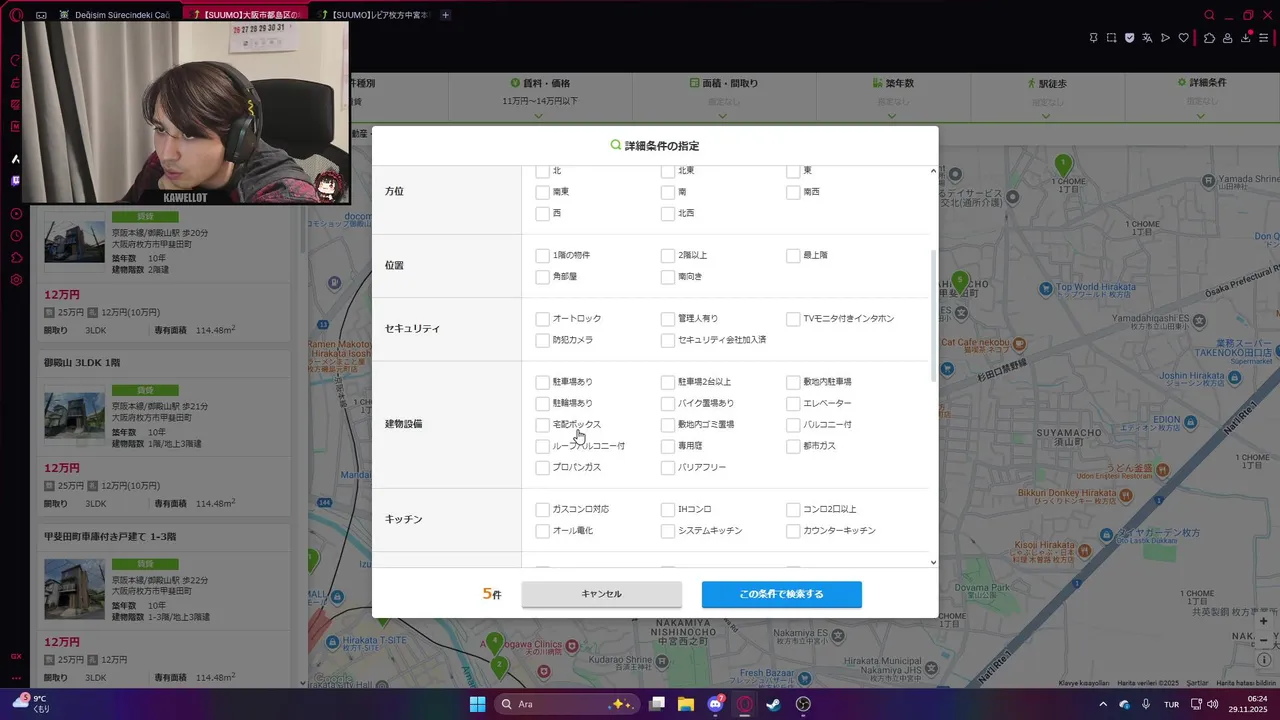Screen dimensions: 1280x720
Task: Click the pin icon in address bar
Action: tap(1093, 38)
